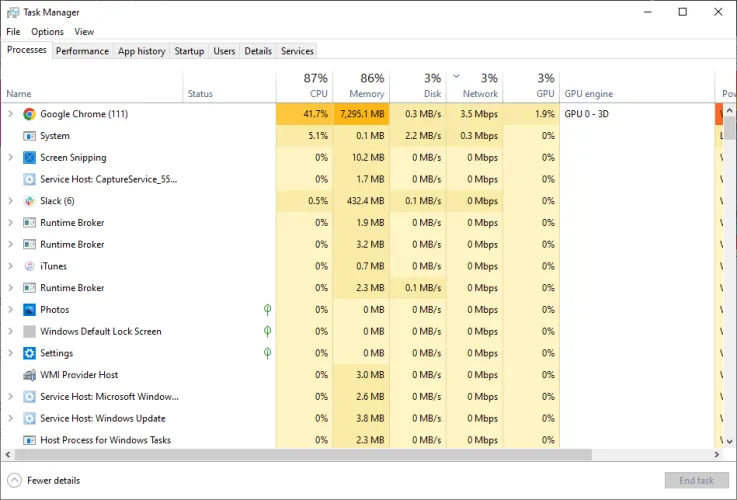Click the WMI Provider Host icon
This screenshot has height=500, width=737.
click(29, 375)
